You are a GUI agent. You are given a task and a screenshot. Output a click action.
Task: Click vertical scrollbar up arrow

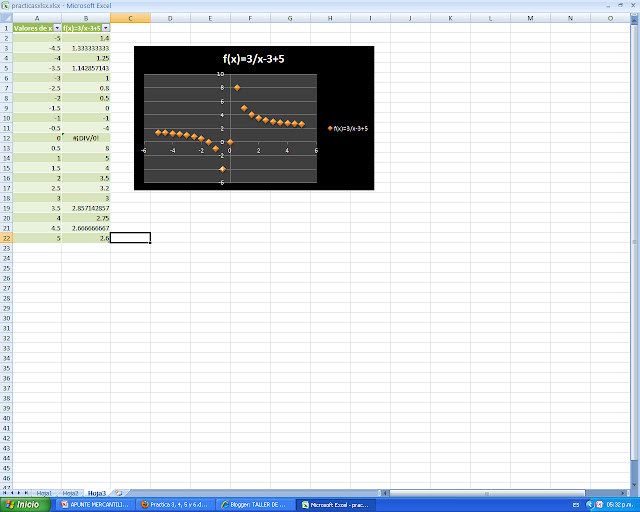coord(635,21)
